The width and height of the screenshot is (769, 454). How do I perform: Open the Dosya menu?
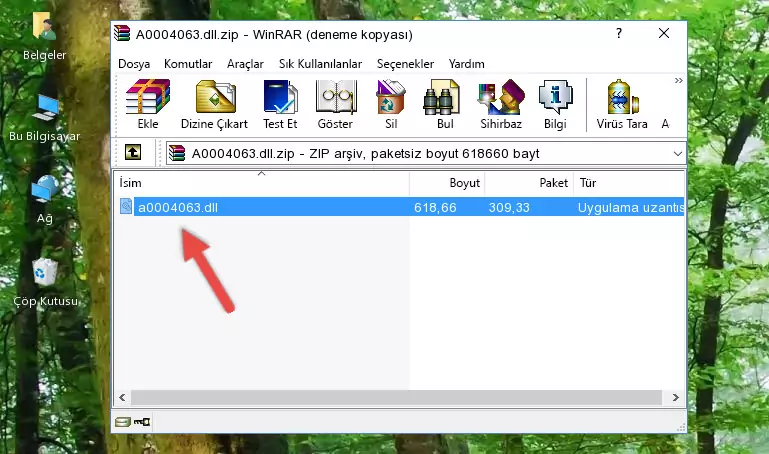(x=134, y=64)
